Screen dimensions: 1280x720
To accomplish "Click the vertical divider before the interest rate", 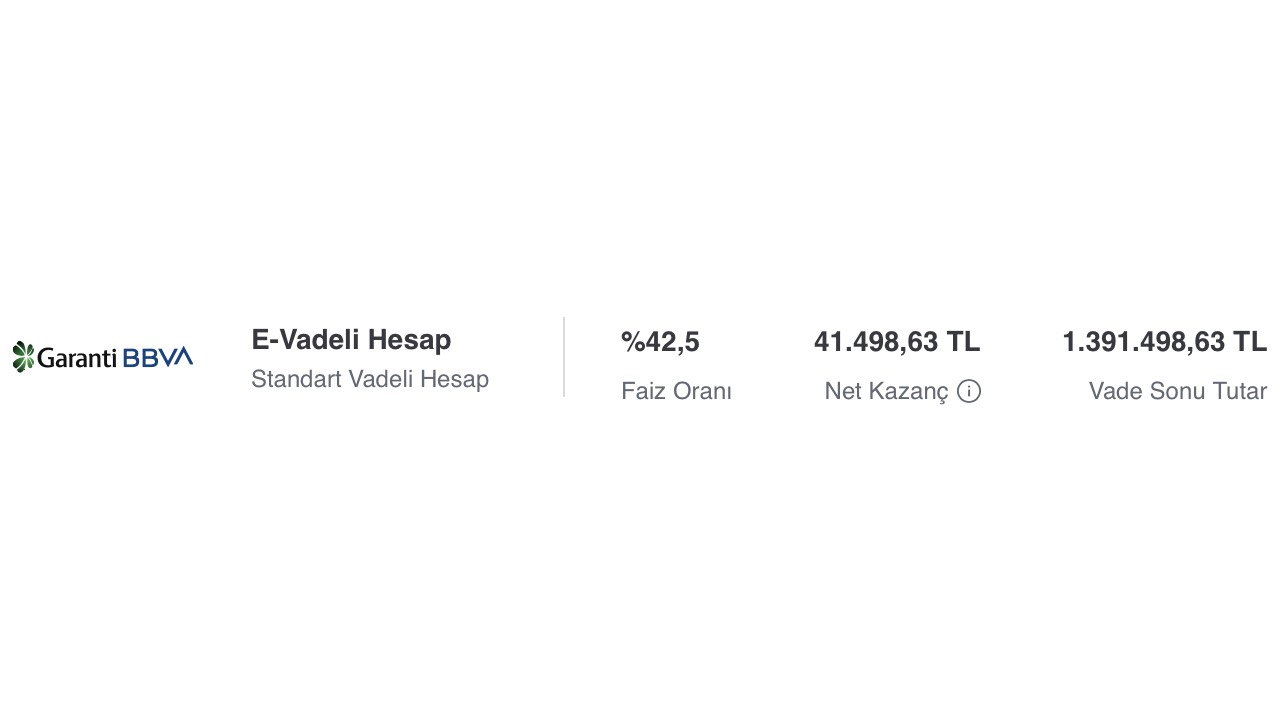I will 564,357.
